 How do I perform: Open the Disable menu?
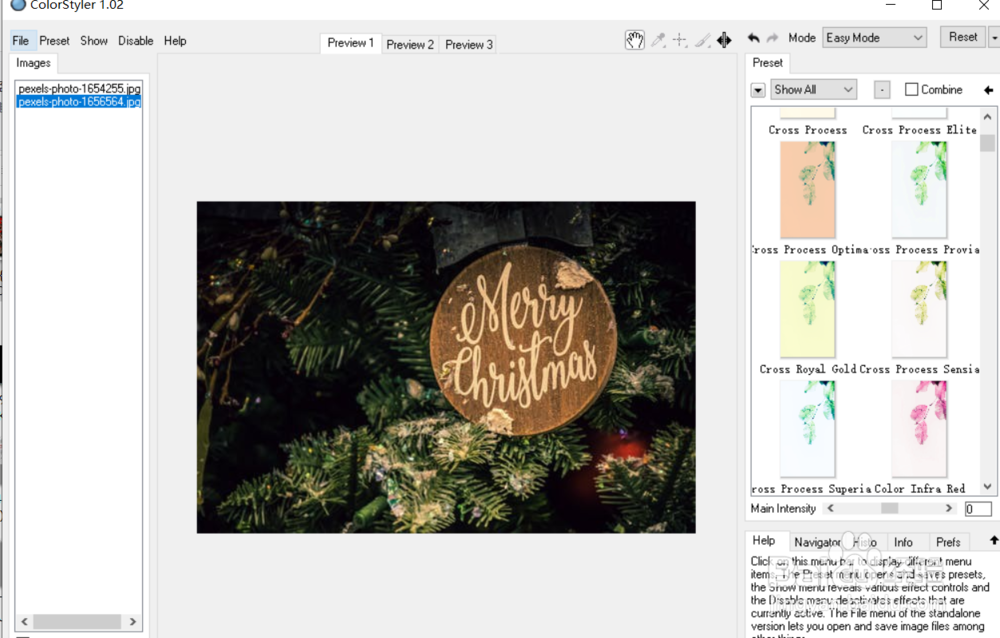[135, 41]
